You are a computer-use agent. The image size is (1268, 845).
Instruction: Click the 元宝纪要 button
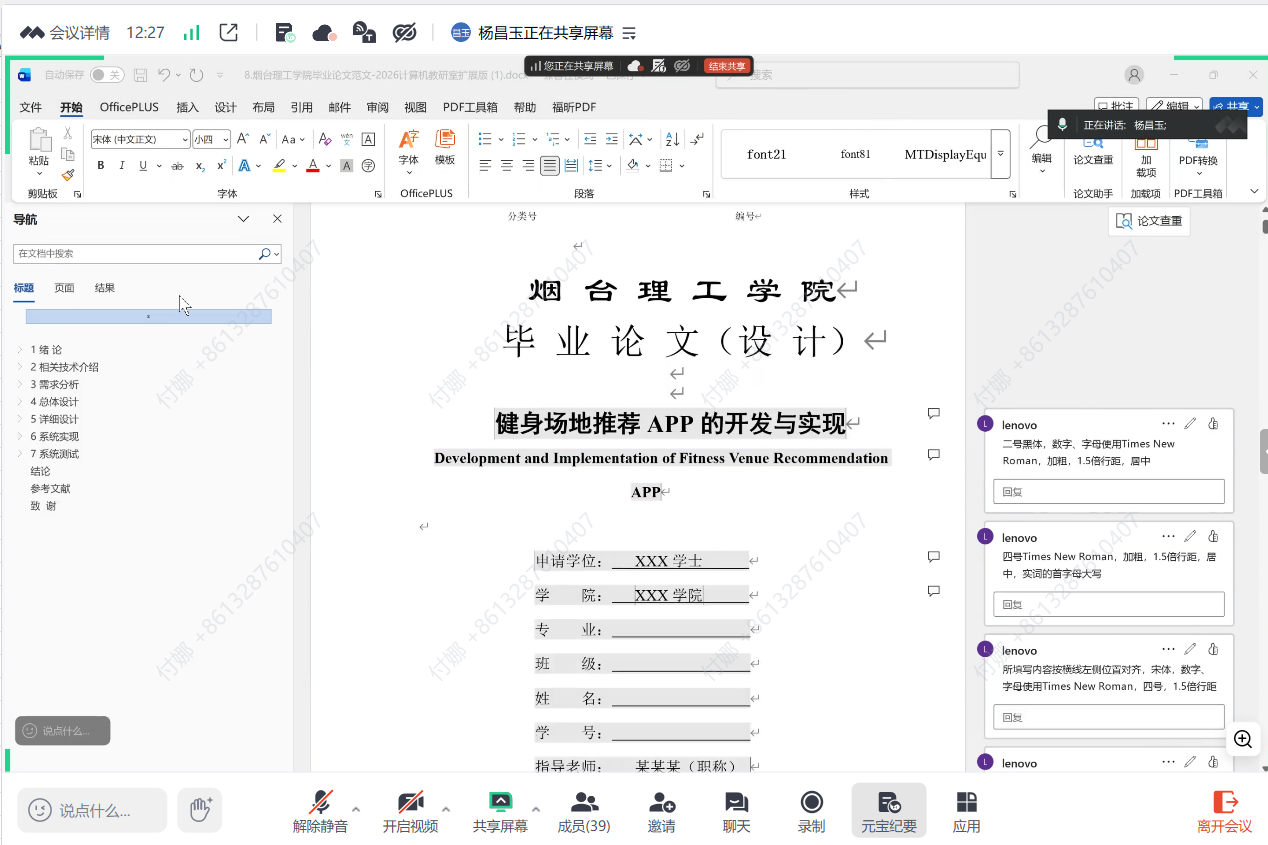pos(889,811)
